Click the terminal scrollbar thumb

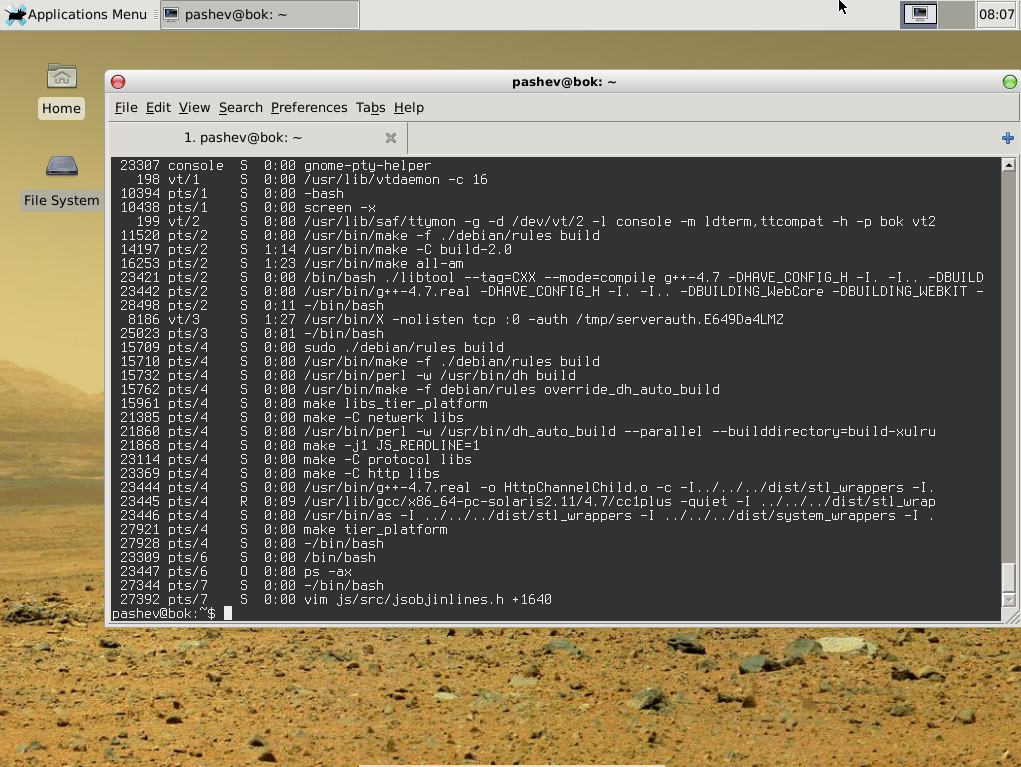pyautogui.click(x=1008, y=577)
